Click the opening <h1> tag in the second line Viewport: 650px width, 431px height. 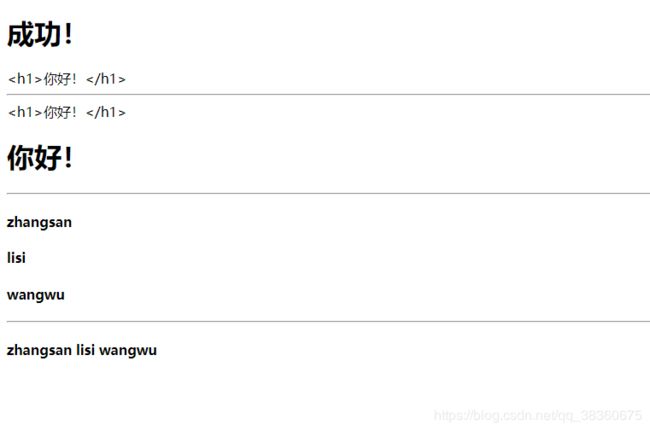click(x=25, y=112)
